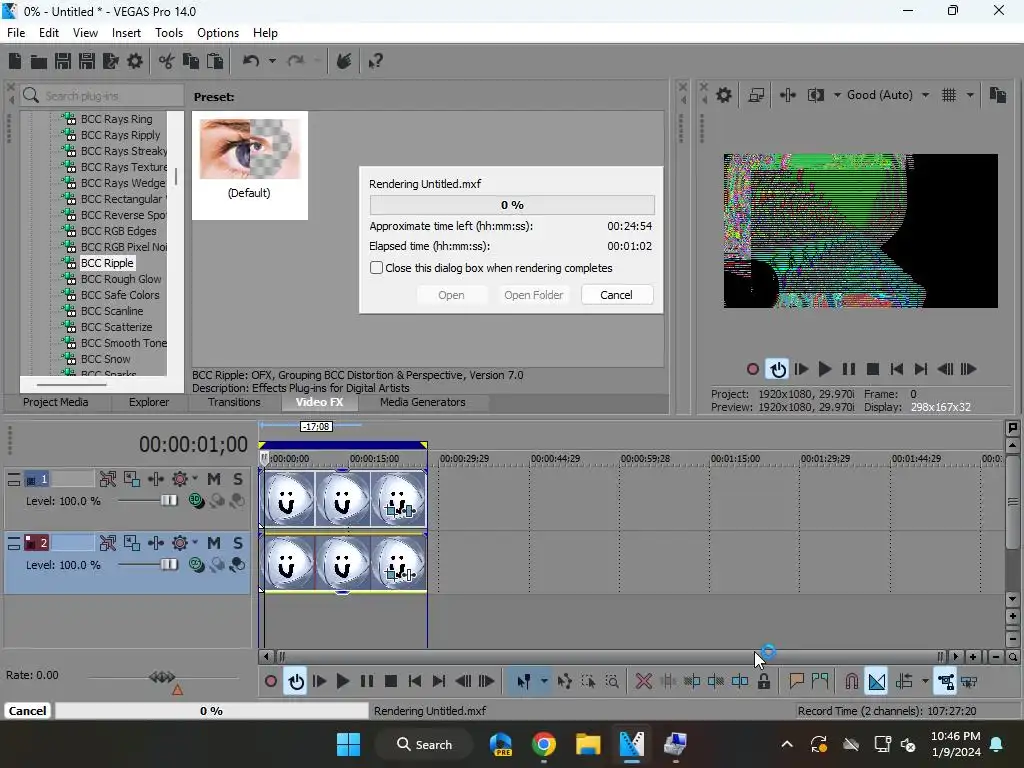Click the Render As icon
1024x768 pixels.
[x=110, y=61]
